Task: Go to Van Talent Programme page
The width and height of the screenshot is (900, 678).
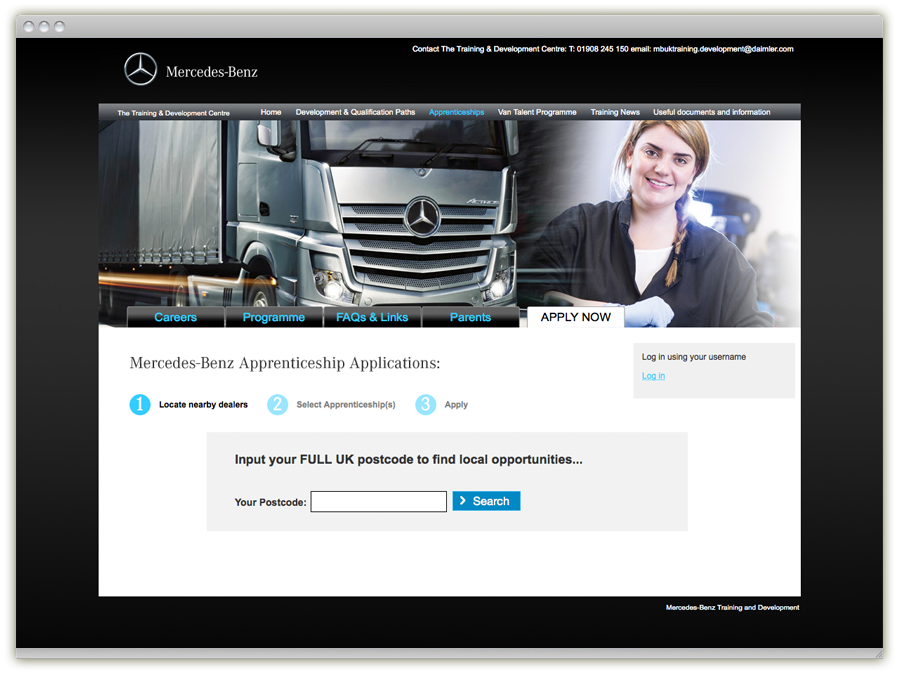Action: tap(537, 113)
